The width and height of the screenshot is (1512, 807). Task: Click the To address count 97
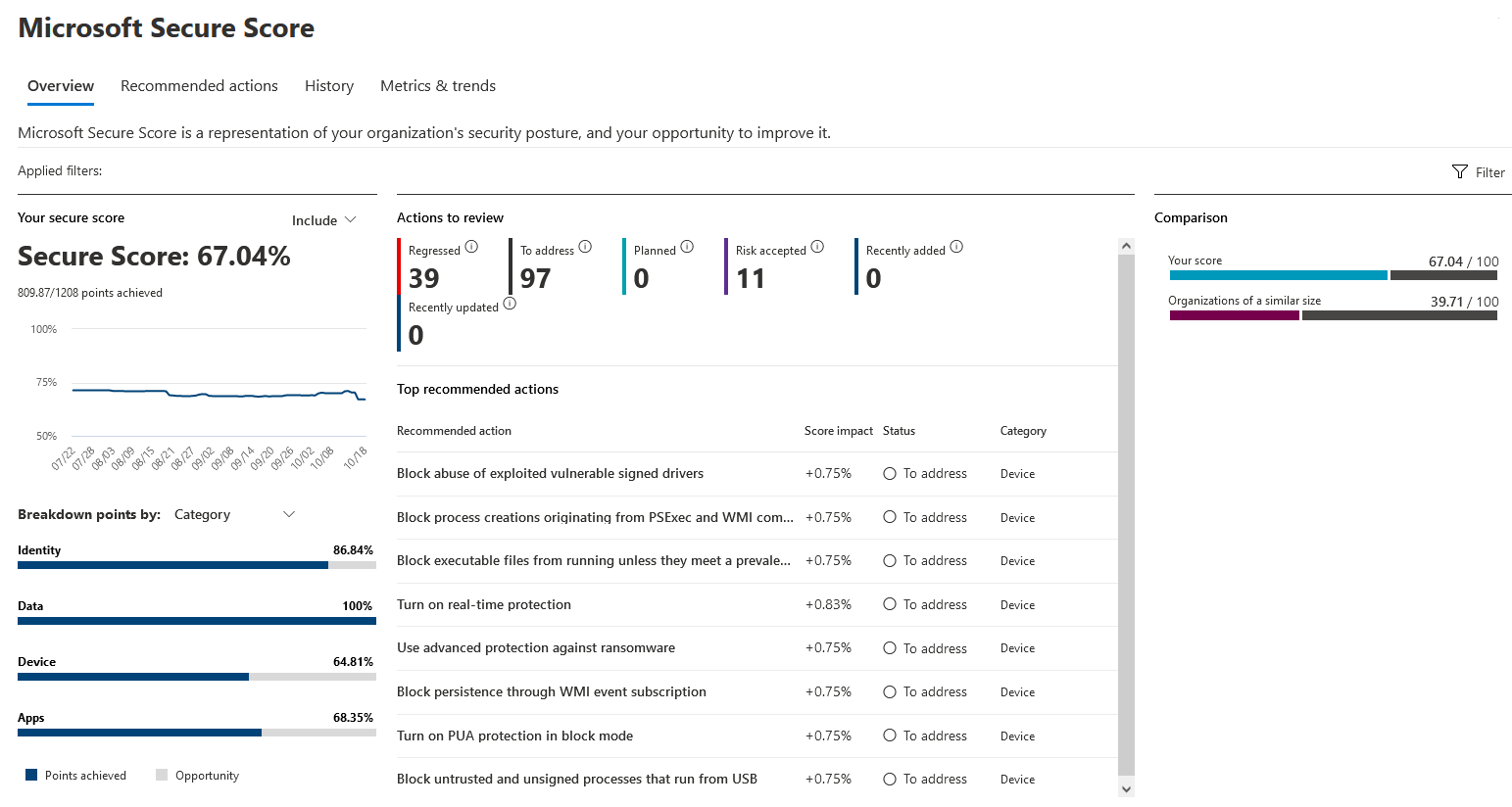pyautogui.click(x=535, y=278)
